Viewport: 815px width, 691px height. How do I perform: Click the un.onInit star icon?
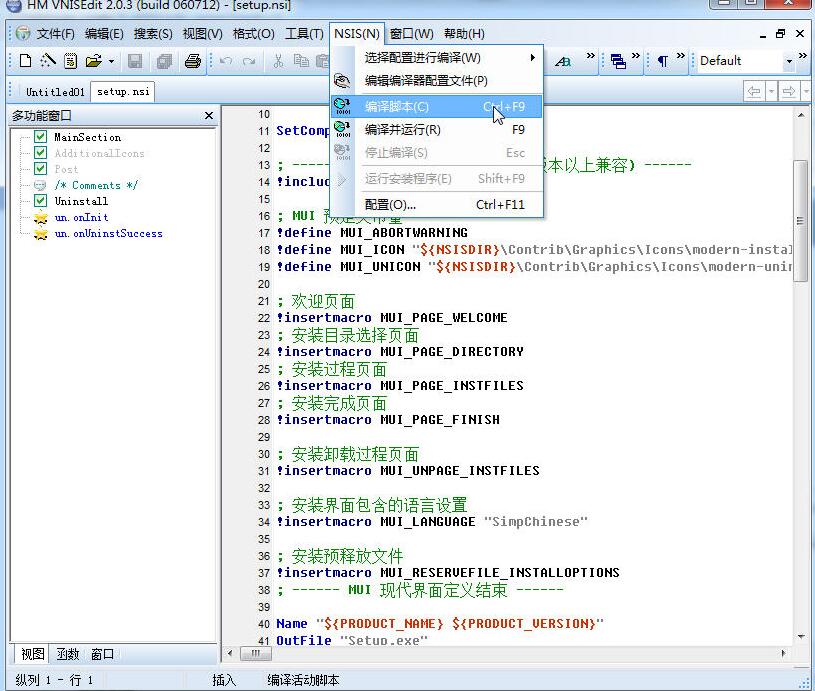click(x=41, y=217)
